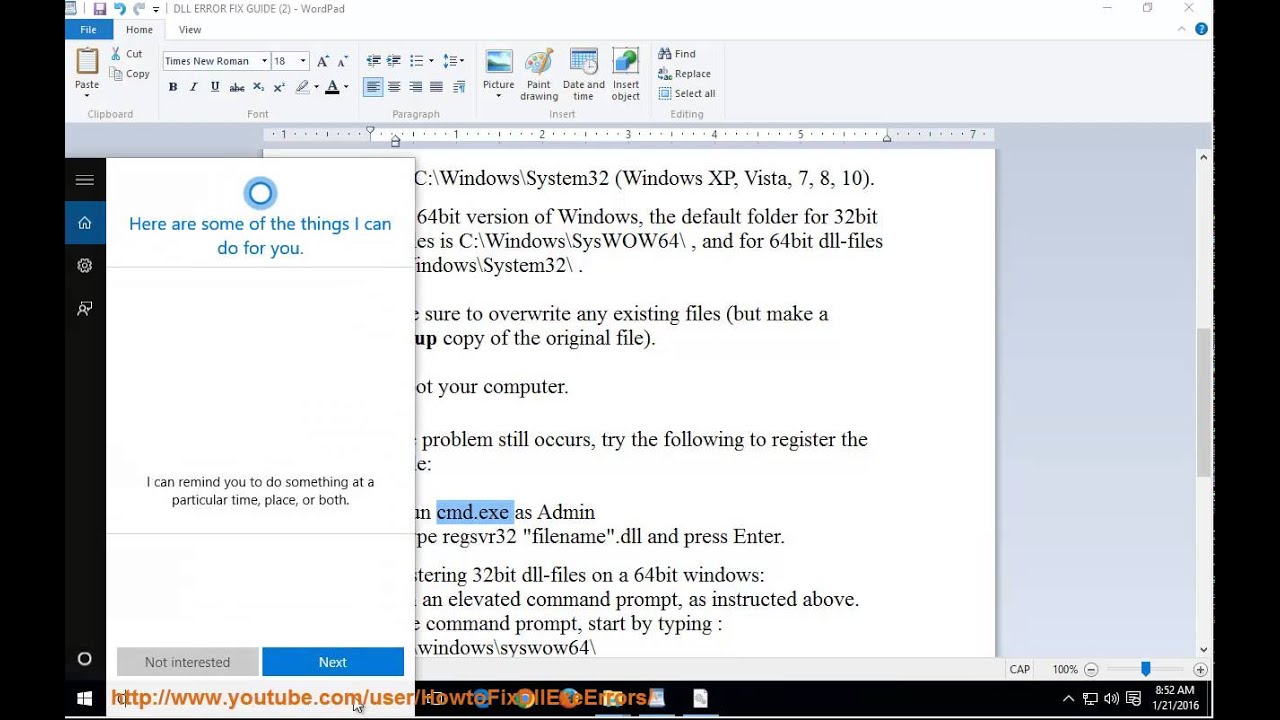Open the Paragraph dialog icon
1280x720 pixels.
click(459, 87)
